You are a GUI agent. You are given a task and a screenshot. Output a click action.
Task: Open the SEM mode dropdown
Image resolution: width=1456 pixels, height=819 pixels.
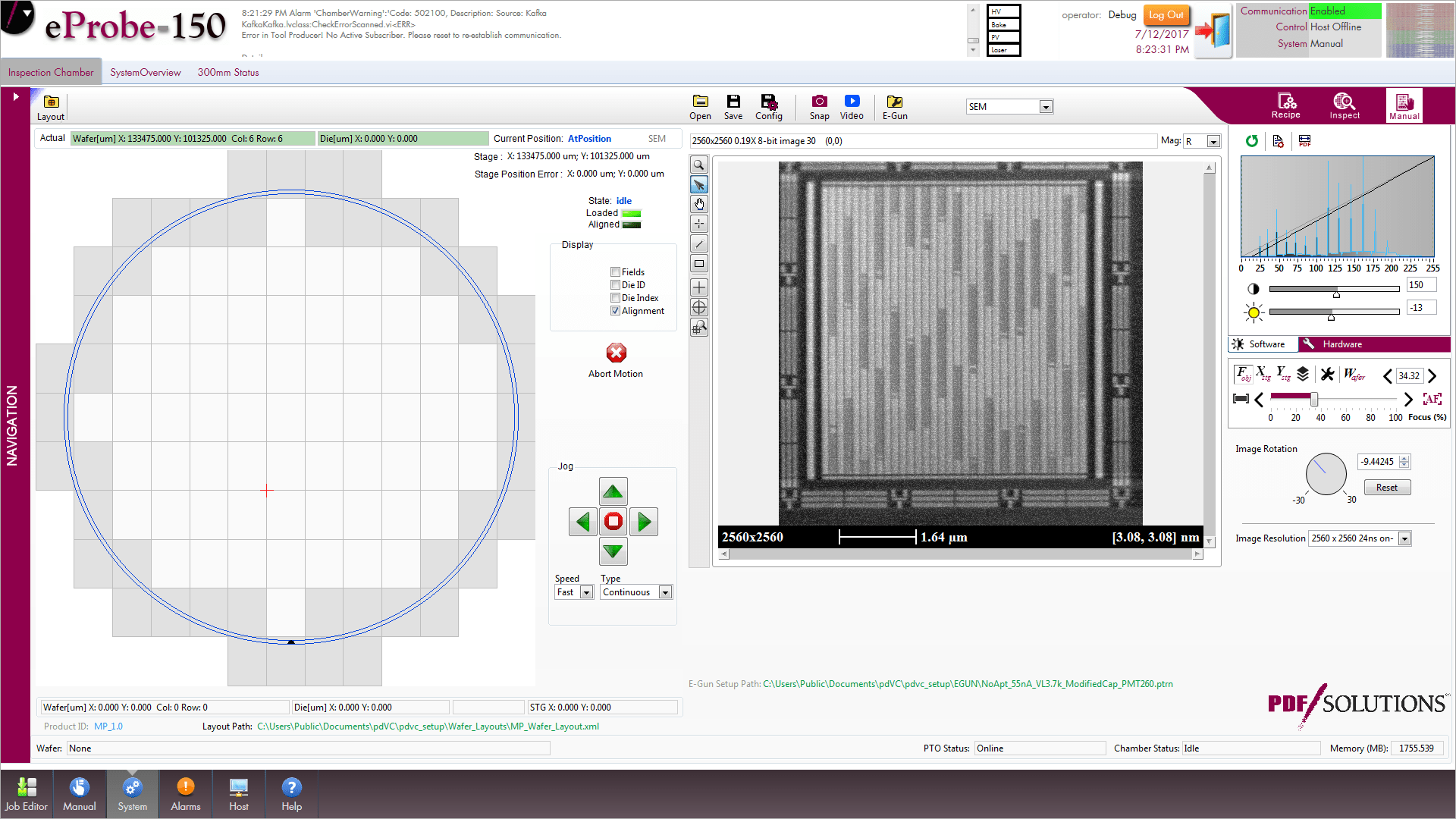pos(1046,106)
